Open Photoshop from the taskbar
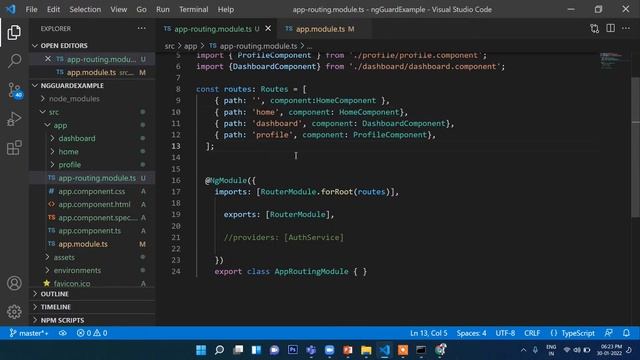 coord(293,350)
